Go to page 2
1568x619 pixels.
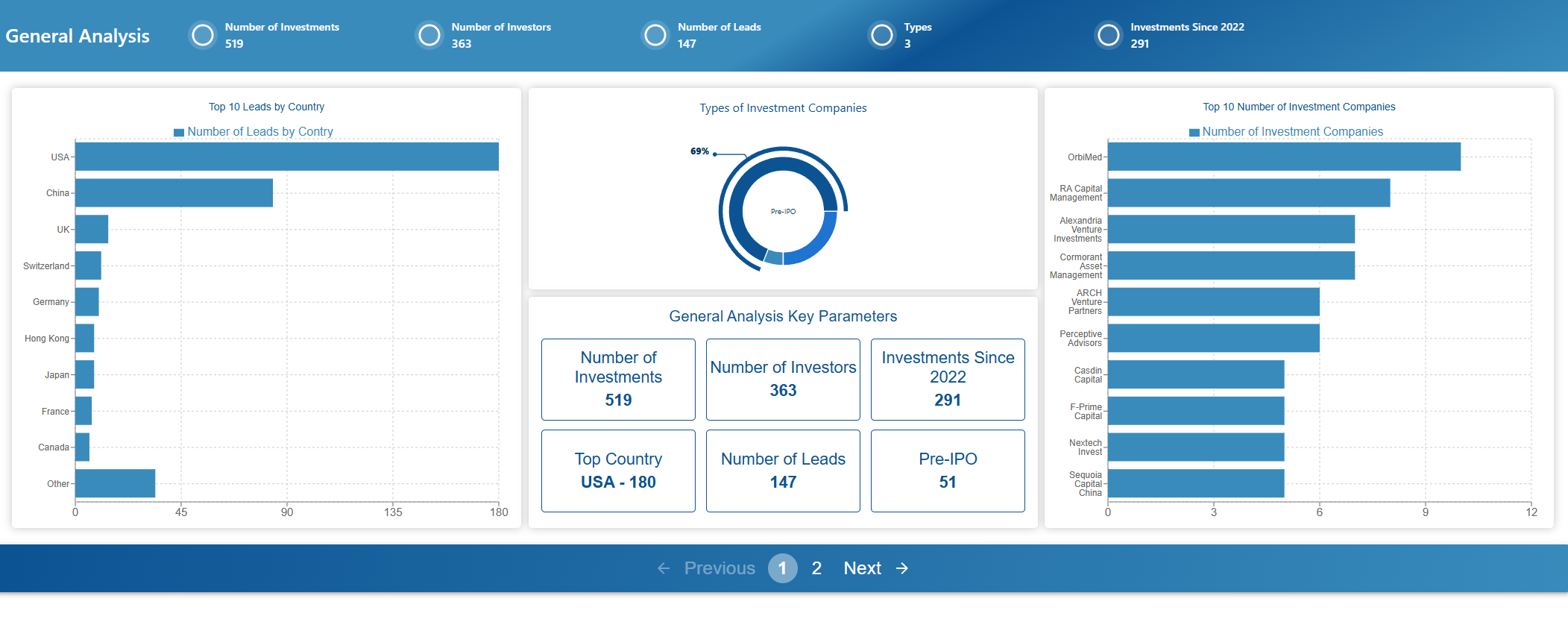click(x=816, y=568)
